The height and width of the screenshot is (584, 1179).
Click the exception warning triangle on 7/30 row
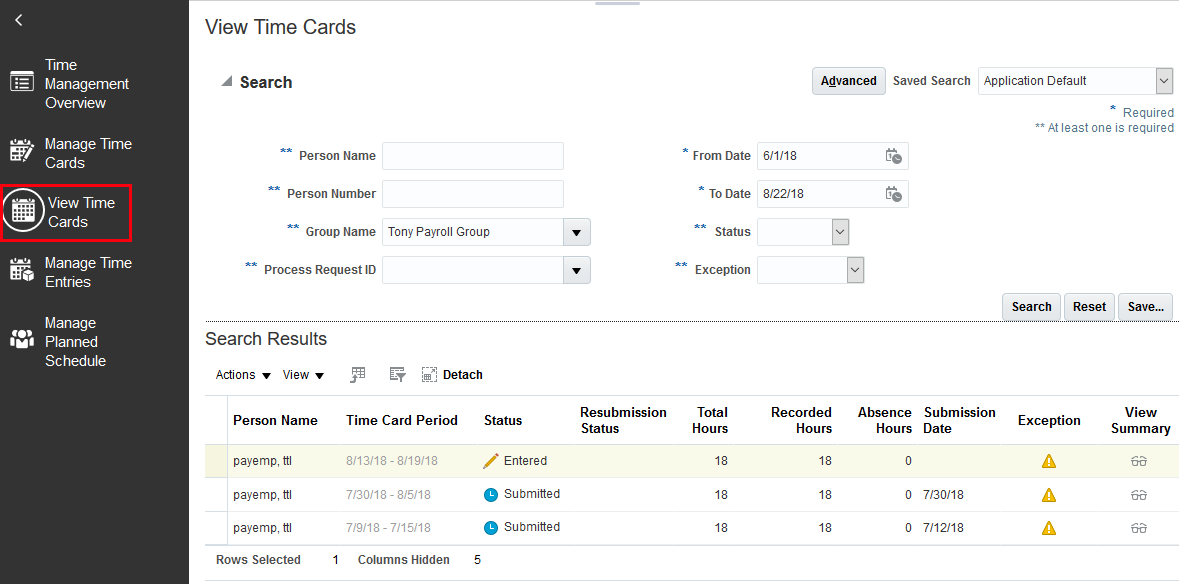pyautogui.click(x=1048, y=494)
